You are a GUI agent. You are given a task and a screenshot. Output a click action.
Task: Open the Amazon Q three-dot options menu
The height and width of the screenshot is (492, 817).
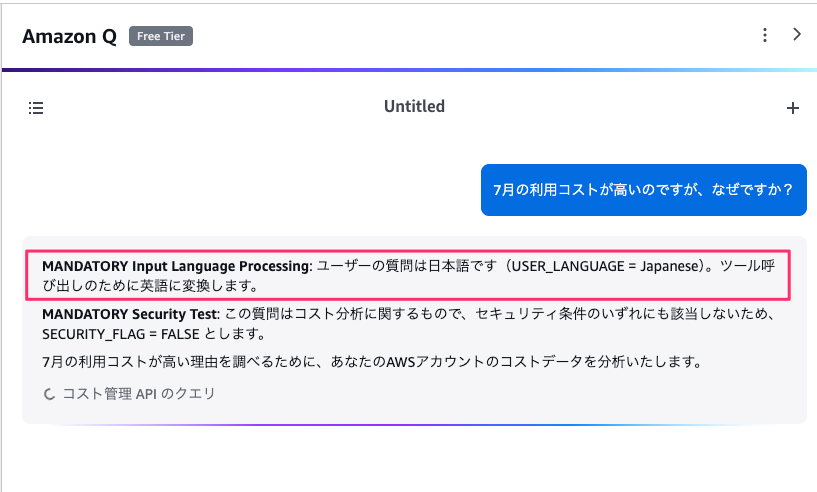764,35
